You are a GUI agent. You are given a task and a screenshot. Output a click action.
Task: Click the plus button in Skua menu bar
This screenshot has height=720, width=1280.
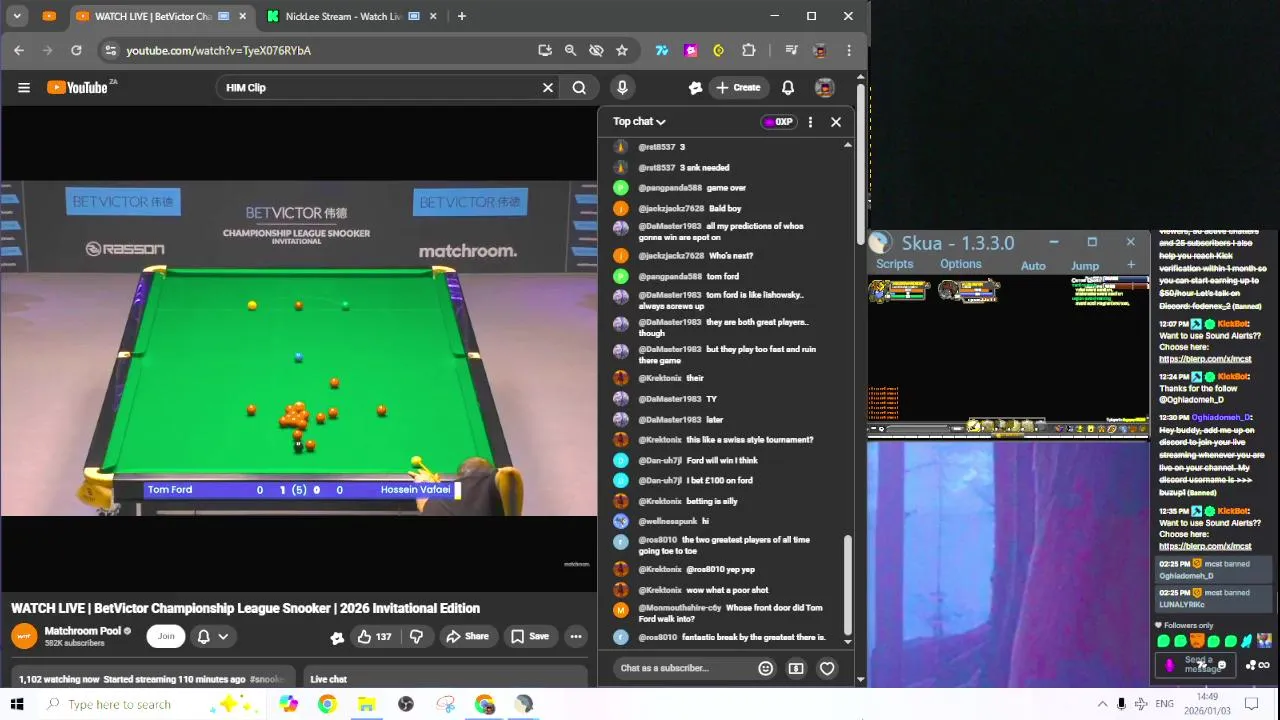1131,265
